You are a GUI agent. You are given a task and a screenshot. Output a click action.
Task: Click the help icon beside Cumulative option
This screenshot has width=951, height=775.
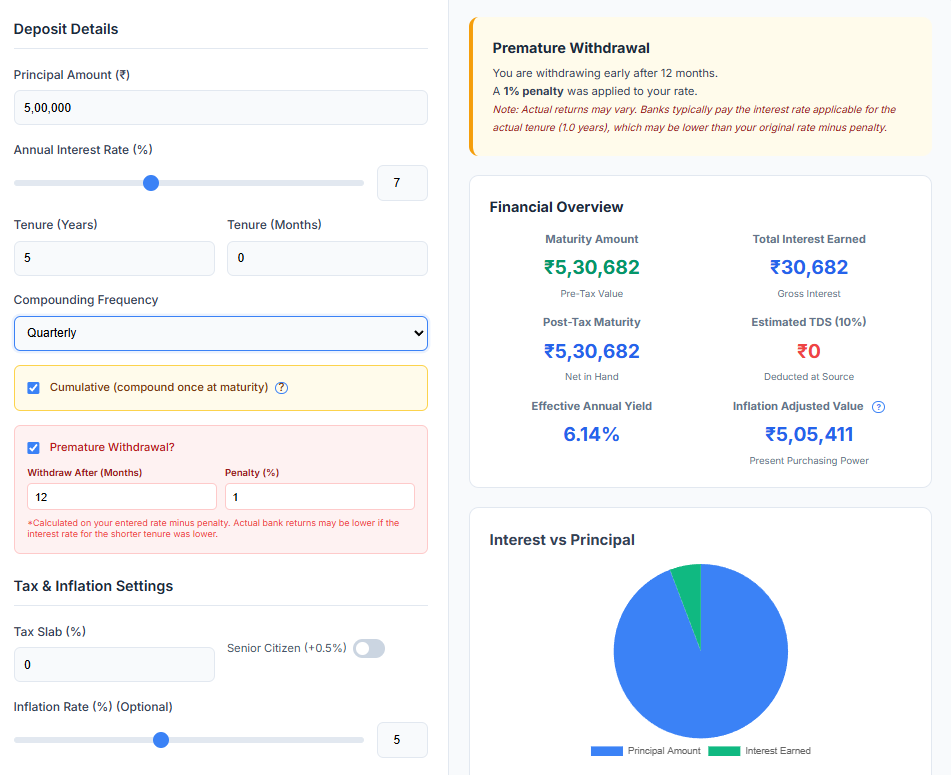(x=281, y=387)
